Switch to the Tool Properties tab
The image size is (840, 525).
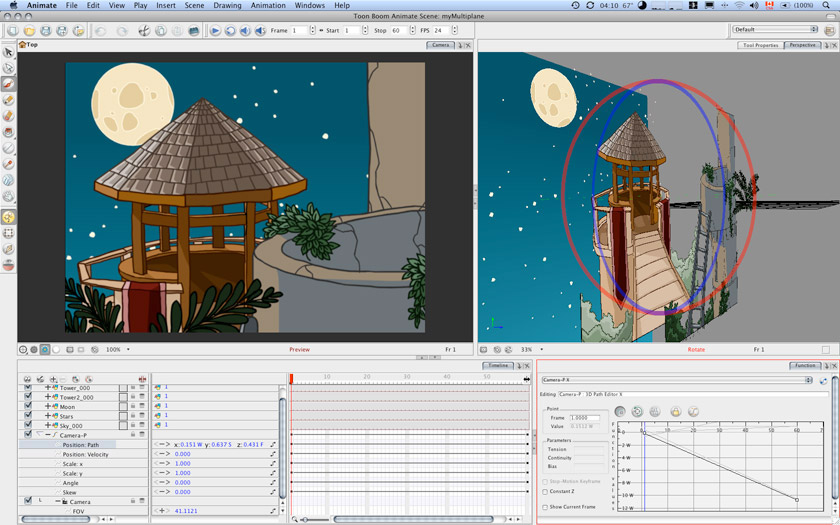point(760,45)
